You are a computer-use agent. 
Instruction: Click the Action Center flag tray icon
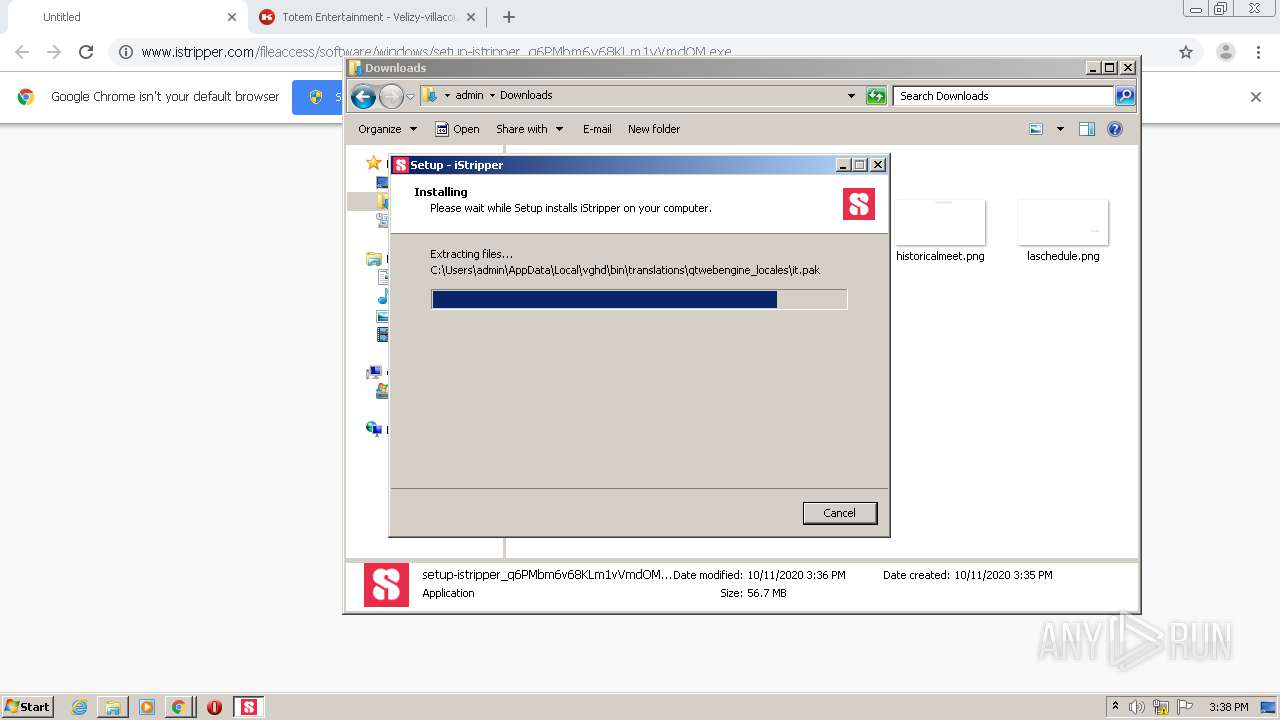(1184, 707)
